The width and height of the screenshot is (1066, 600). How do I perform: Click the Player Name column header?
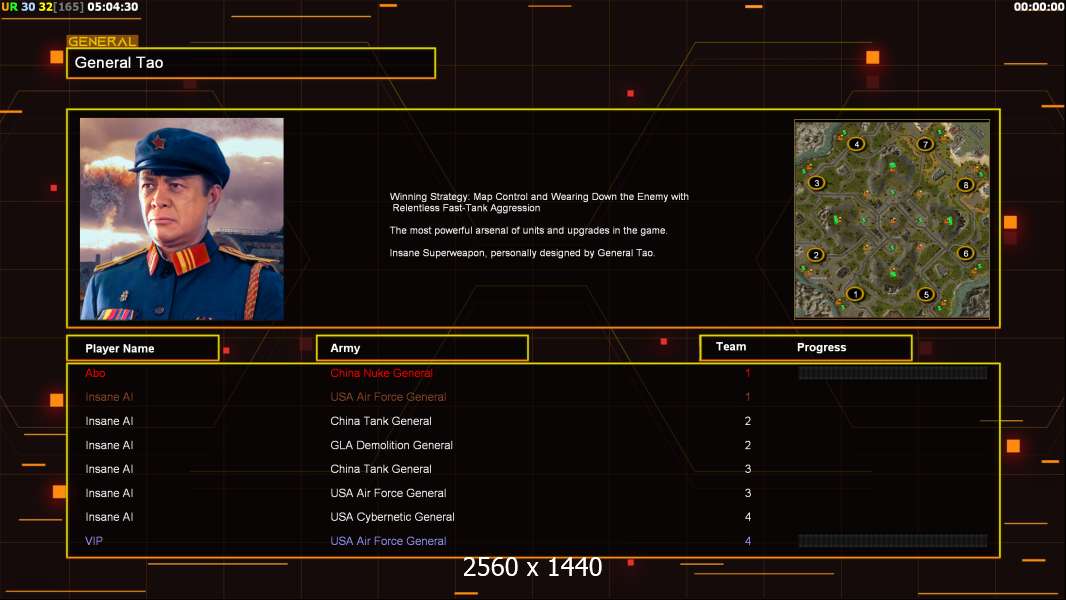click(143, 348)
